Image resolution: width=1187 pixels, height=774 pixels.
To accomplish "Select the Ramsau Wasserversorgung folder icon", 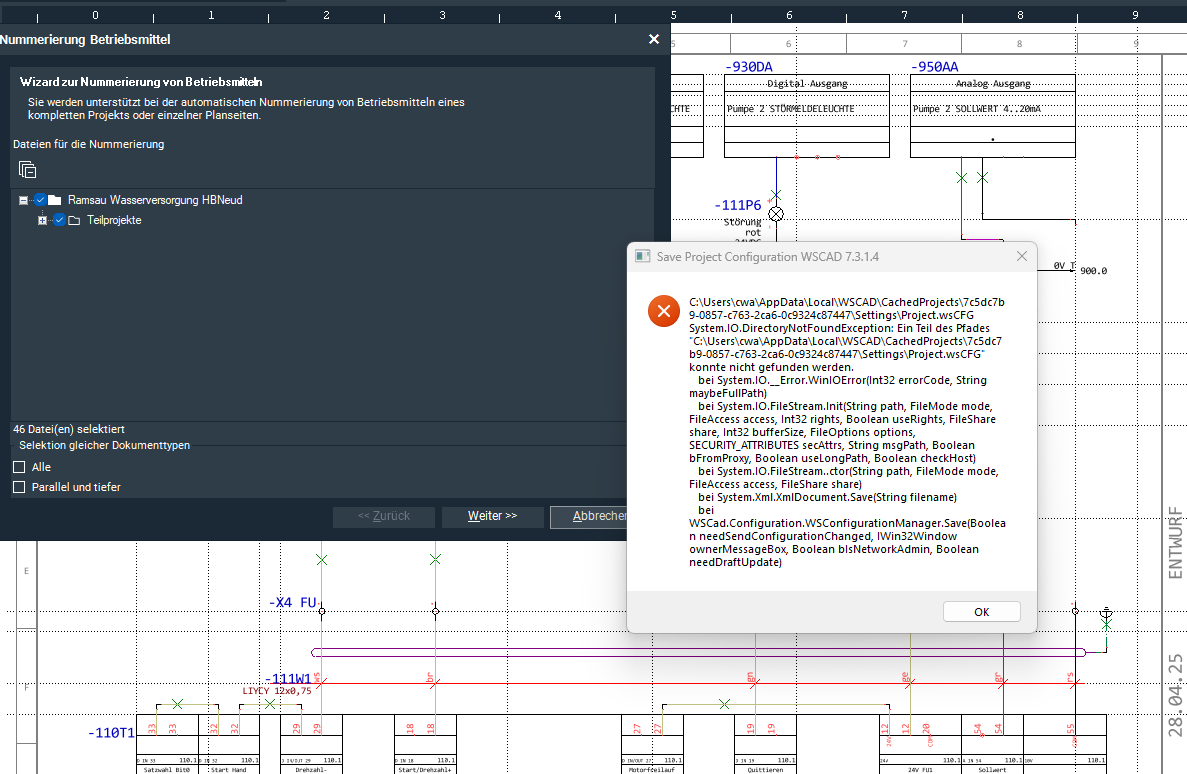I will (x=55, y=200).
